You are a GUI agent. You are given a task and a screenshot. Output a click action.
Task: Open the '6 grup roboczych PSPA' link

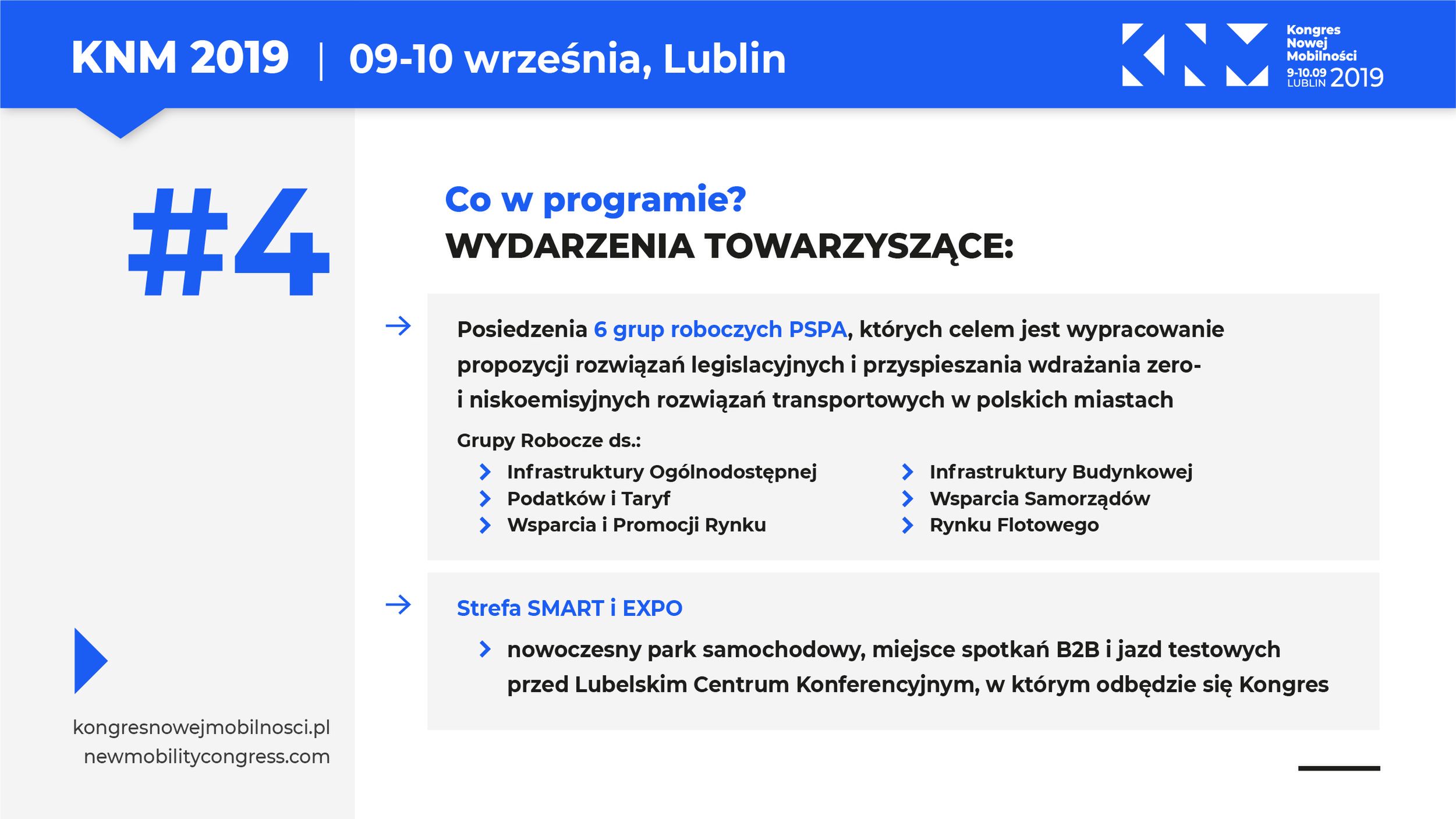[717, 328]
